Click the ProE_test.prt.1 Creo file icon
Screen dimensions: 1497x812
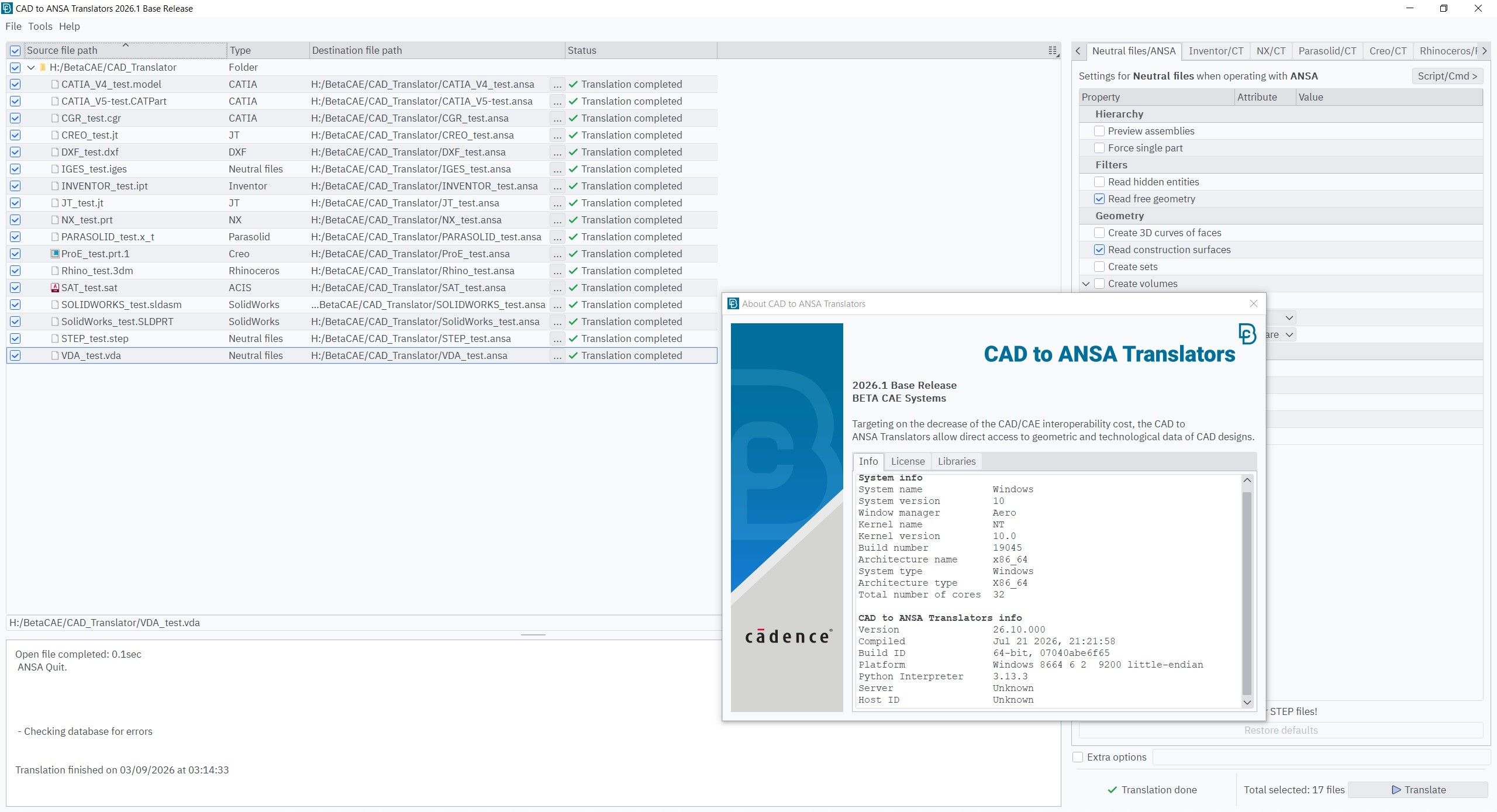tap(55, 254)
